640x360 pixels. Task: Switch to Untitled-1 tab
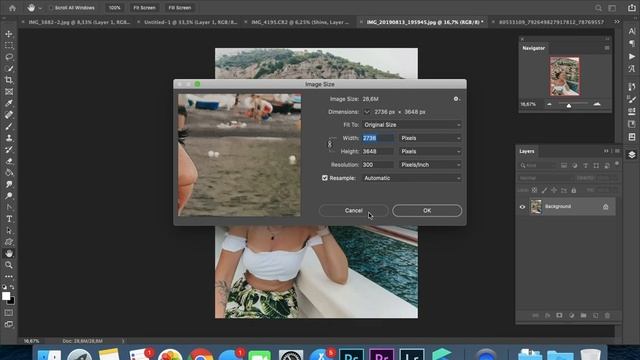click(x=191, y=22)
